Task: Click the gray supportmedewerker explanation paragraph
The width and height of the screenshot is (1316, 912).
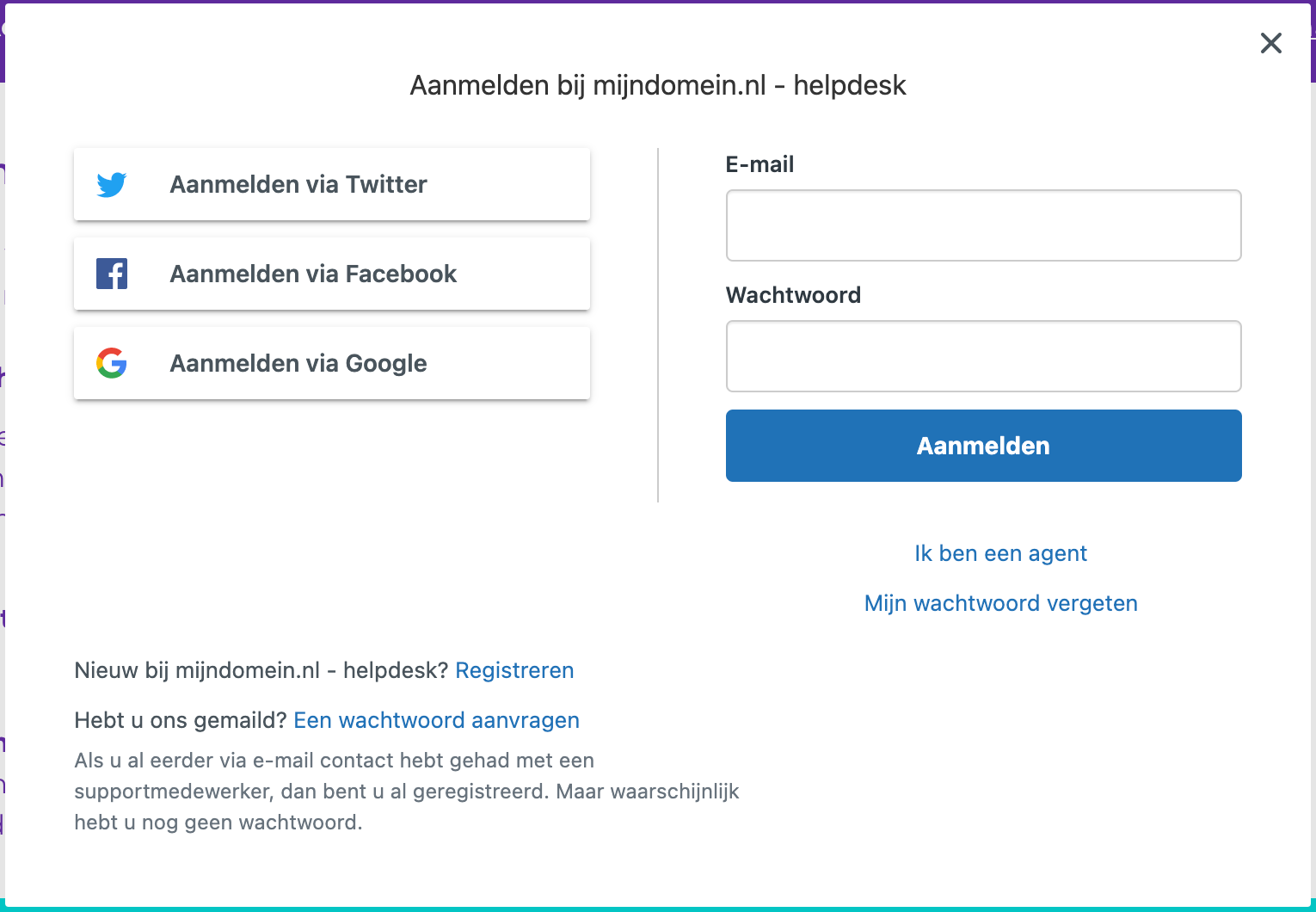Action: pos(407,792)
